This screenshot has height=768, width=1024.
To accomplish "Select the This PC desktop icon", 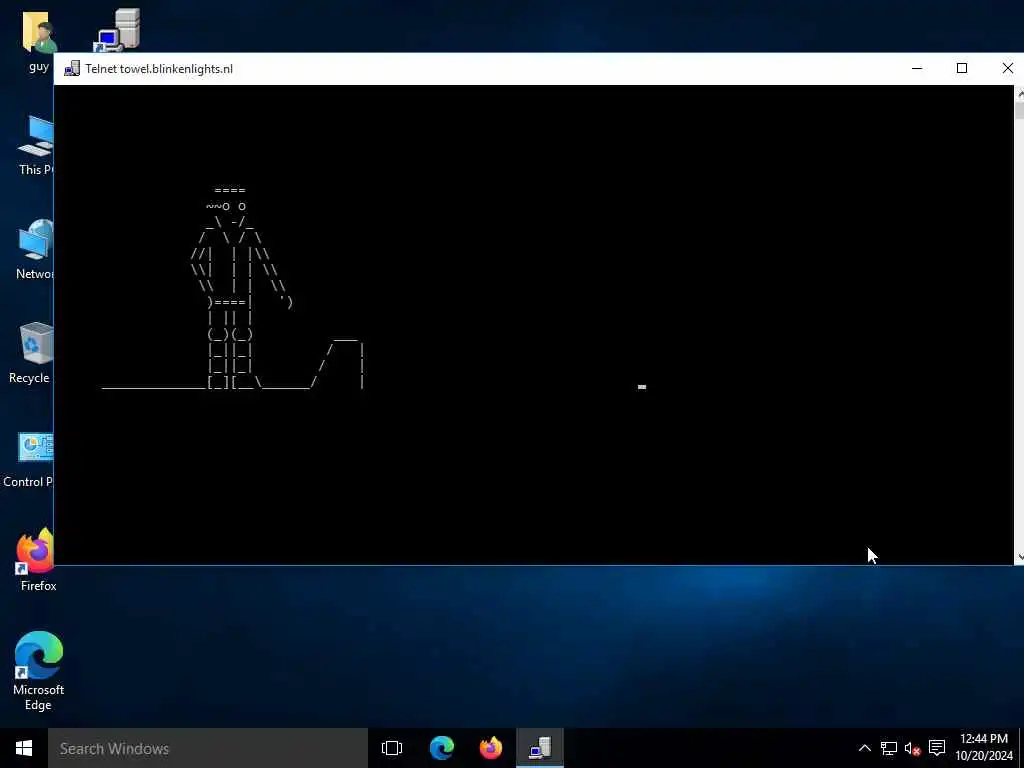I will [x=37, y=145].
